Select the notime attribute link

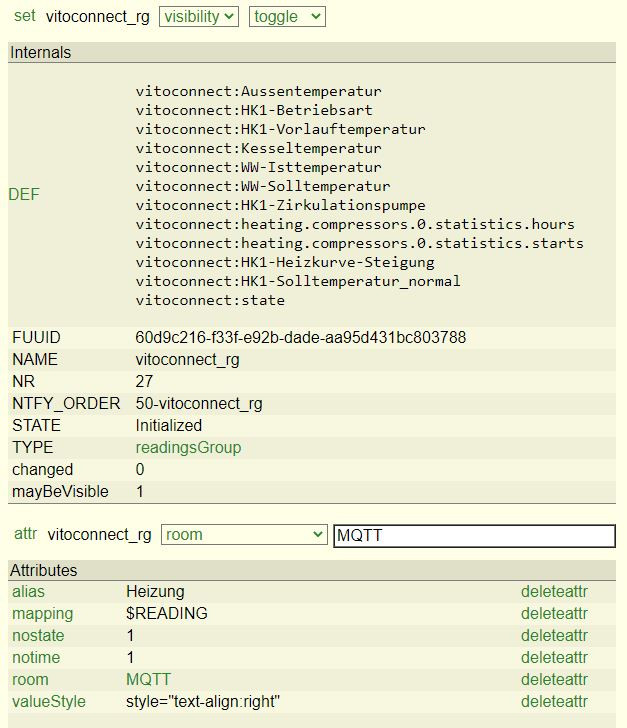point(35,657)
